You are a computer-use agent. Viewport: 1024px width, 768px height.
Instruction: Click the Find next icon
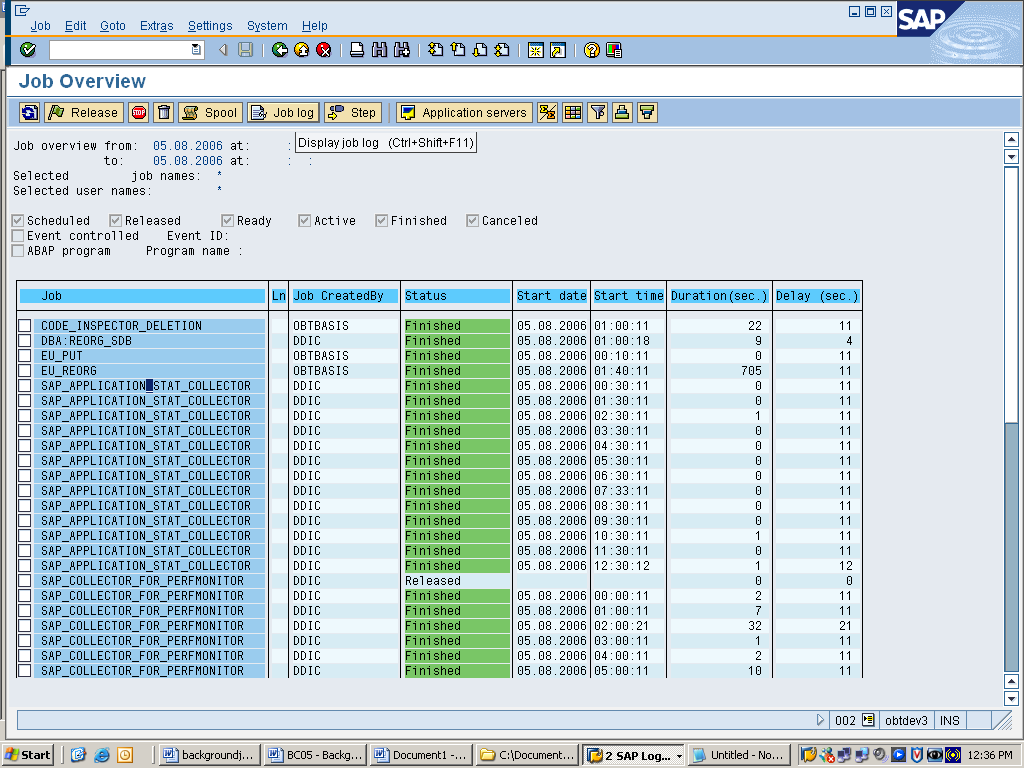pyautogui.click(x=402, y=50)
